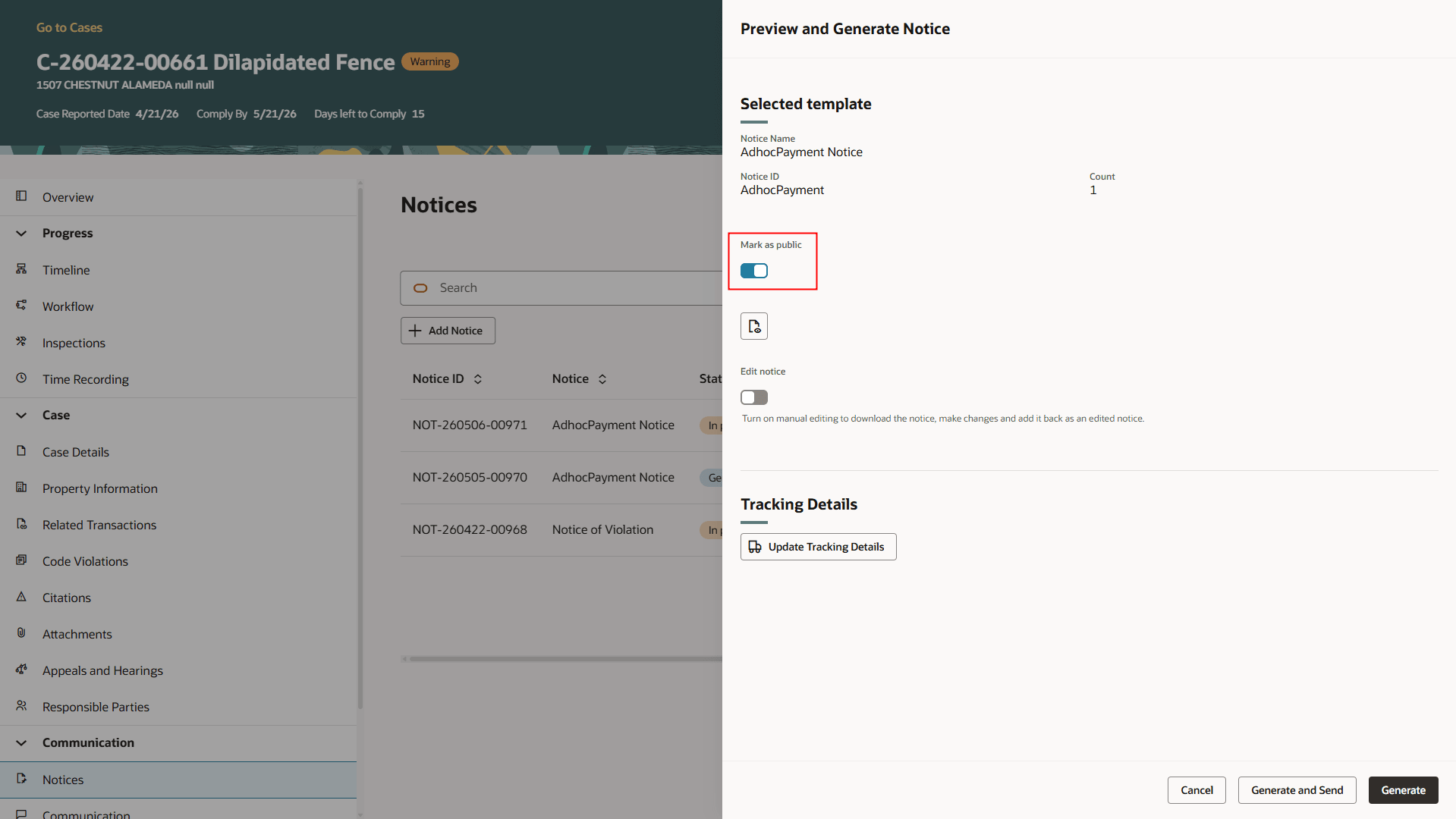
Task: Click the Generate button
Action: pyautogui.click(x=1403, y=790)
